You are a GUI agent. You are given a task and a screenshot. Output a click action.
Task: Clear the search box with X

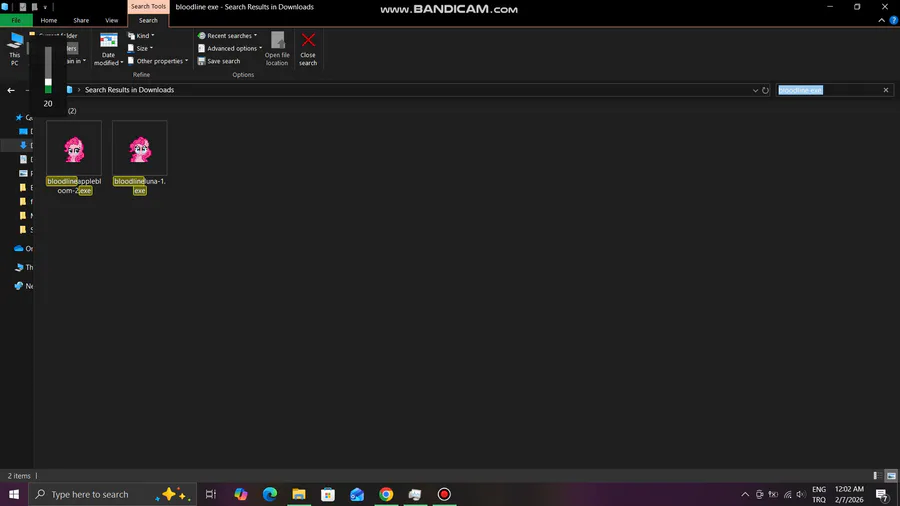tap(886, 90)
